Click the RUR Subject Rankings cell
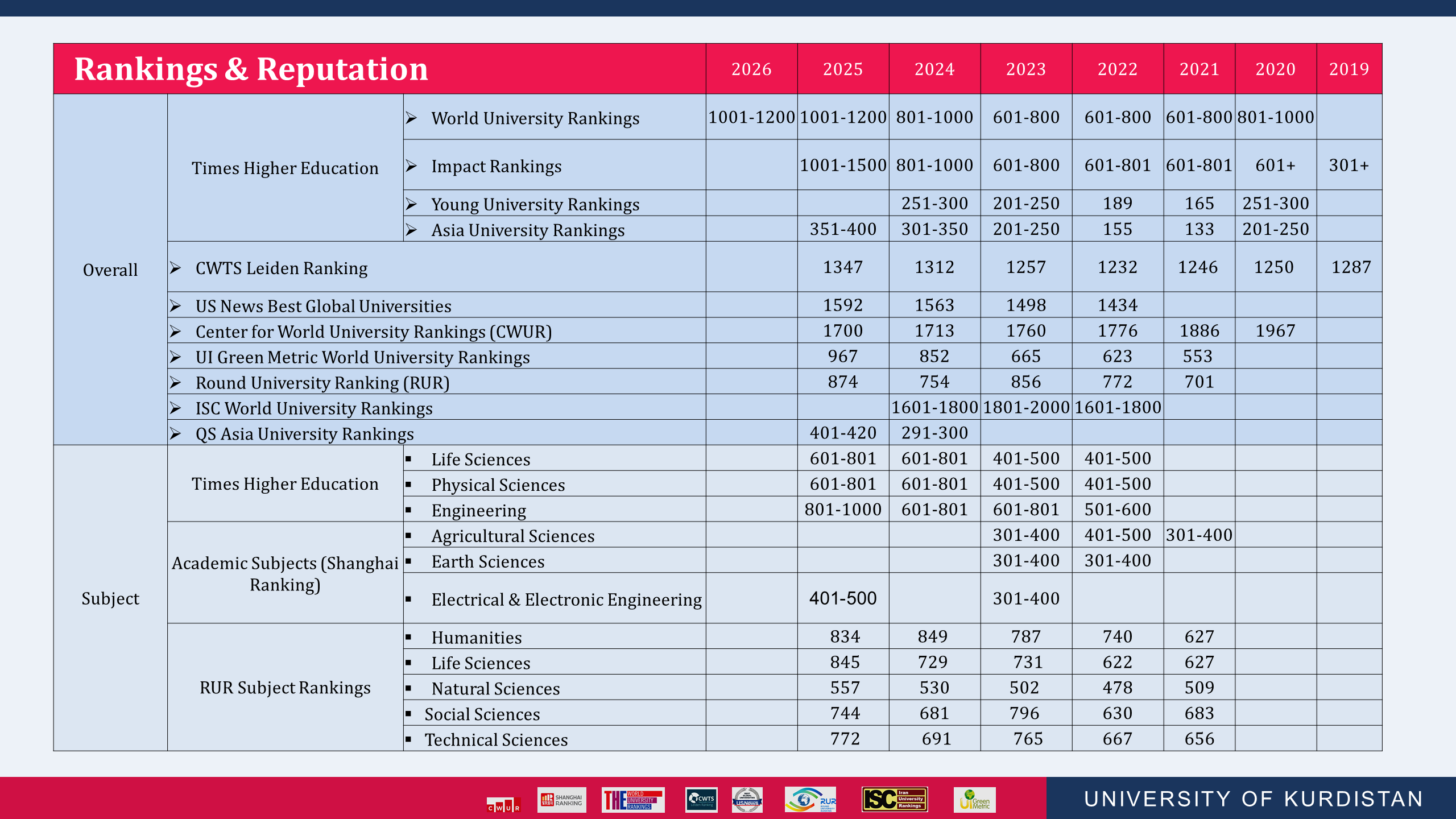This screenshot has height=819, width=1456. (x=285, y=688)
